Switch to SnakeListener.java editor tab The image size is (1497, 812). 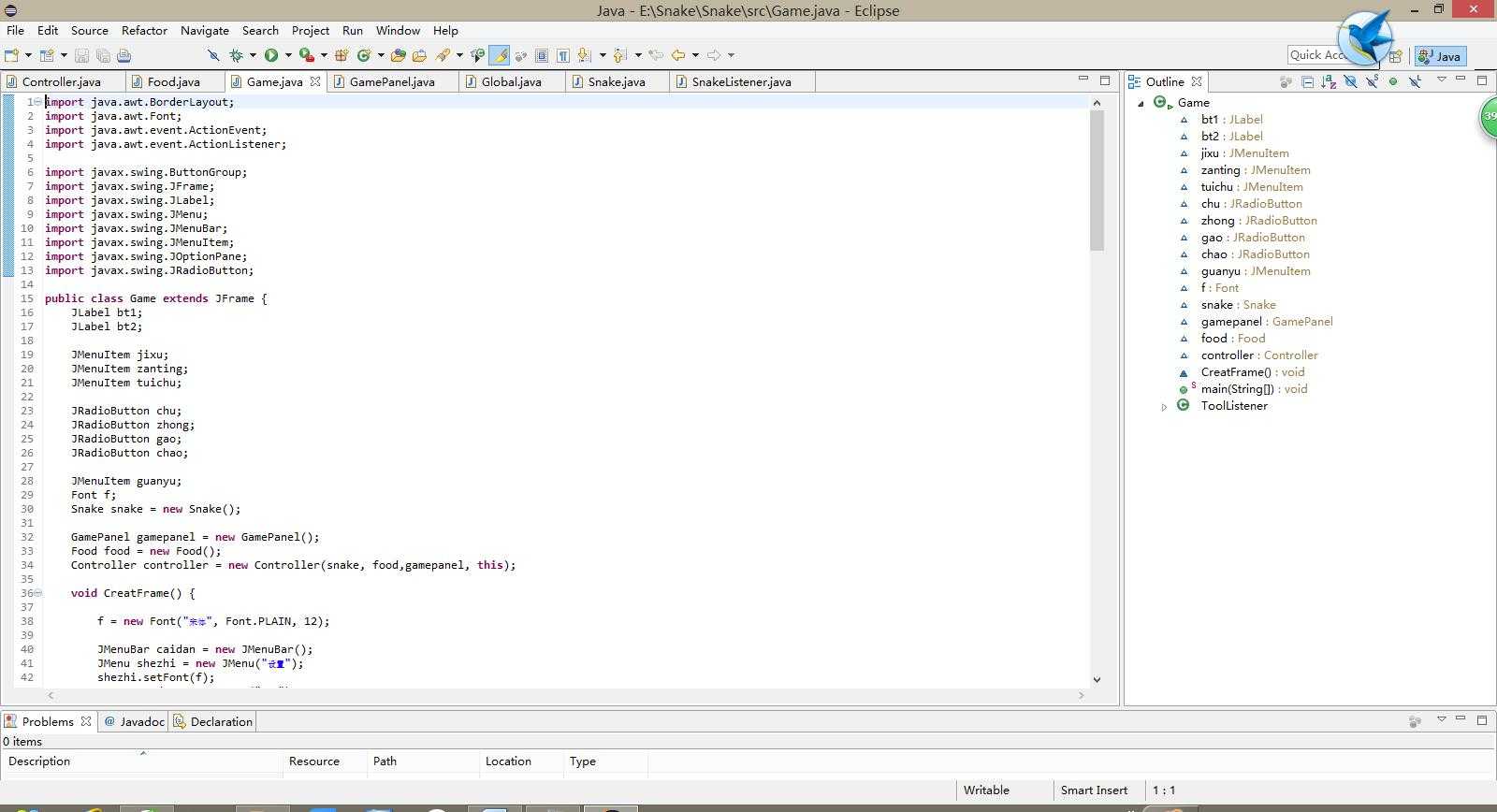[742, 81]
